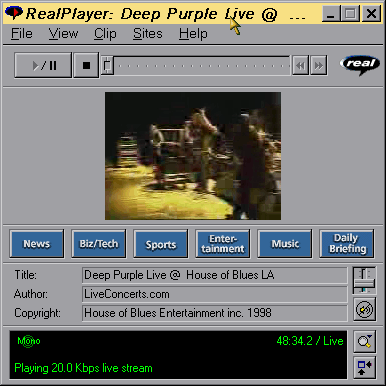Click the magnifier zoom icon

pyautogui.click(x=364, y=341)
